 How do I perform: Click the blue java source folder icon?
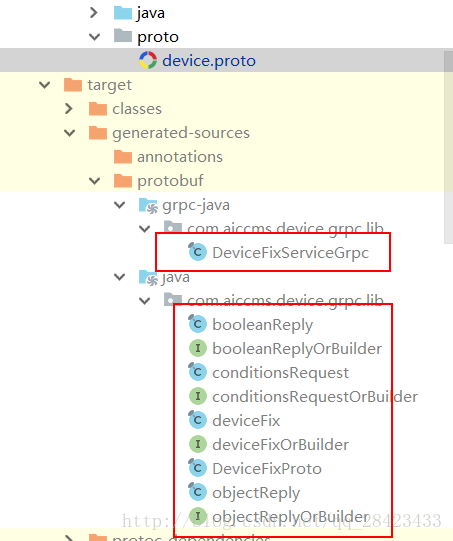tap(123, 13)
